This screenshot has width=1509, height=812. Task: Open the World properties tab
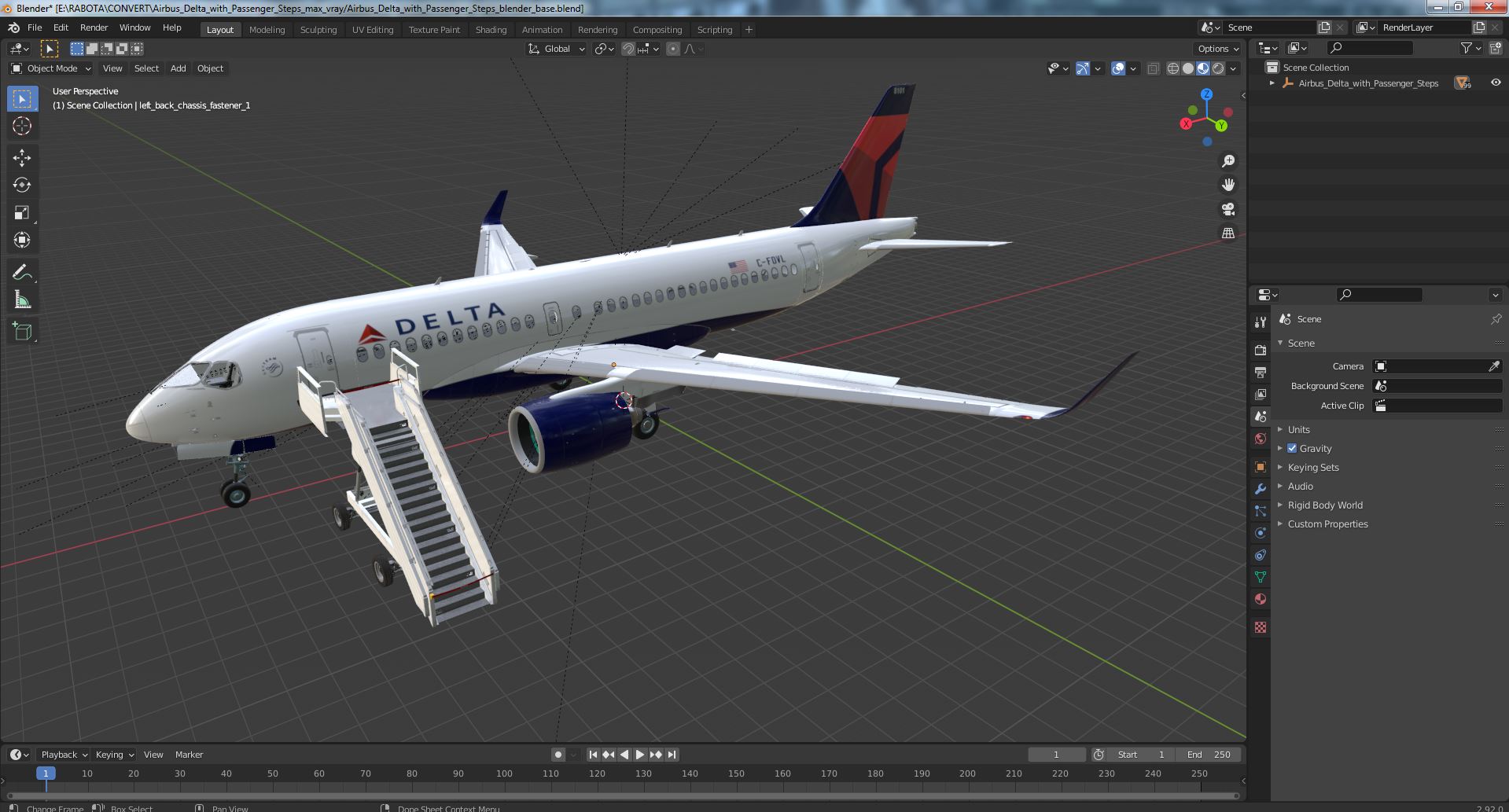point(1261,439)
